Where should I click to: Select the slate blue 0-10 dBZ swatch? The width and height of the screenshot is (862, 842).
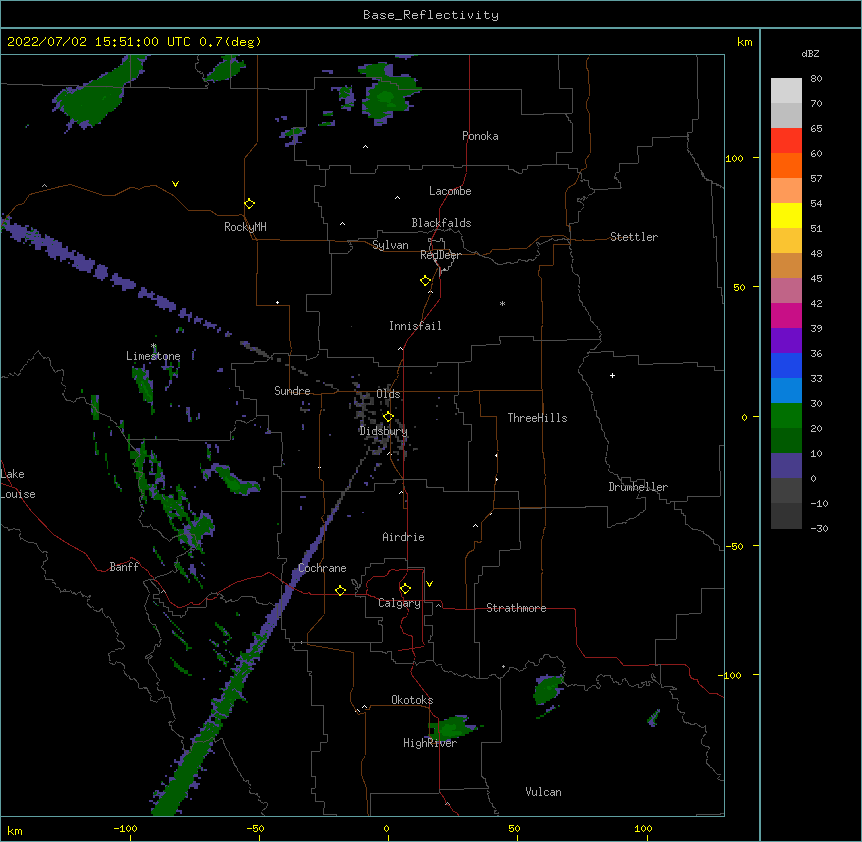(x=786, y=466)
